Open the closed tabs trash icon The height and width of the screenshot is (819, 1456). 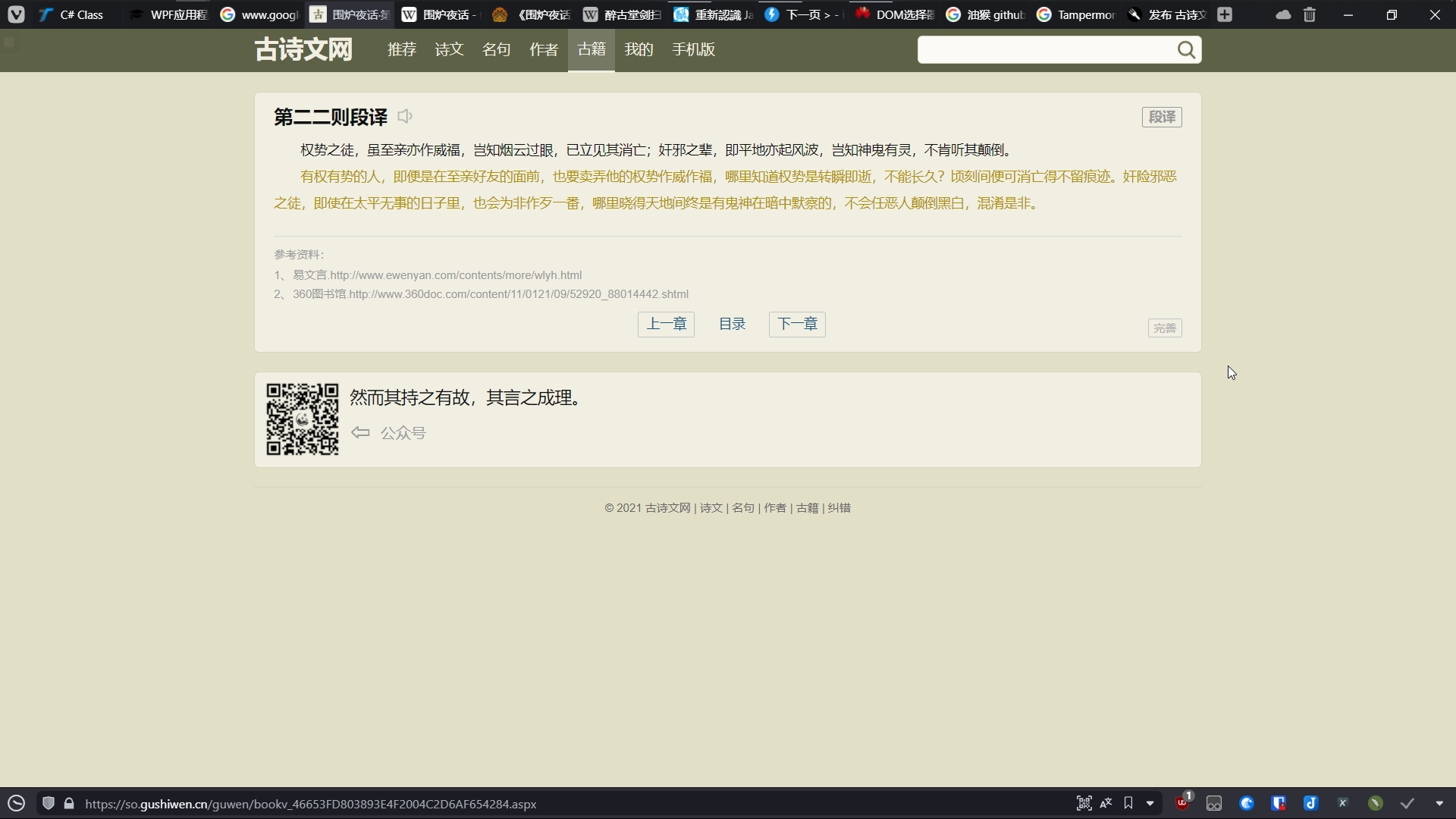(1310, 14)
